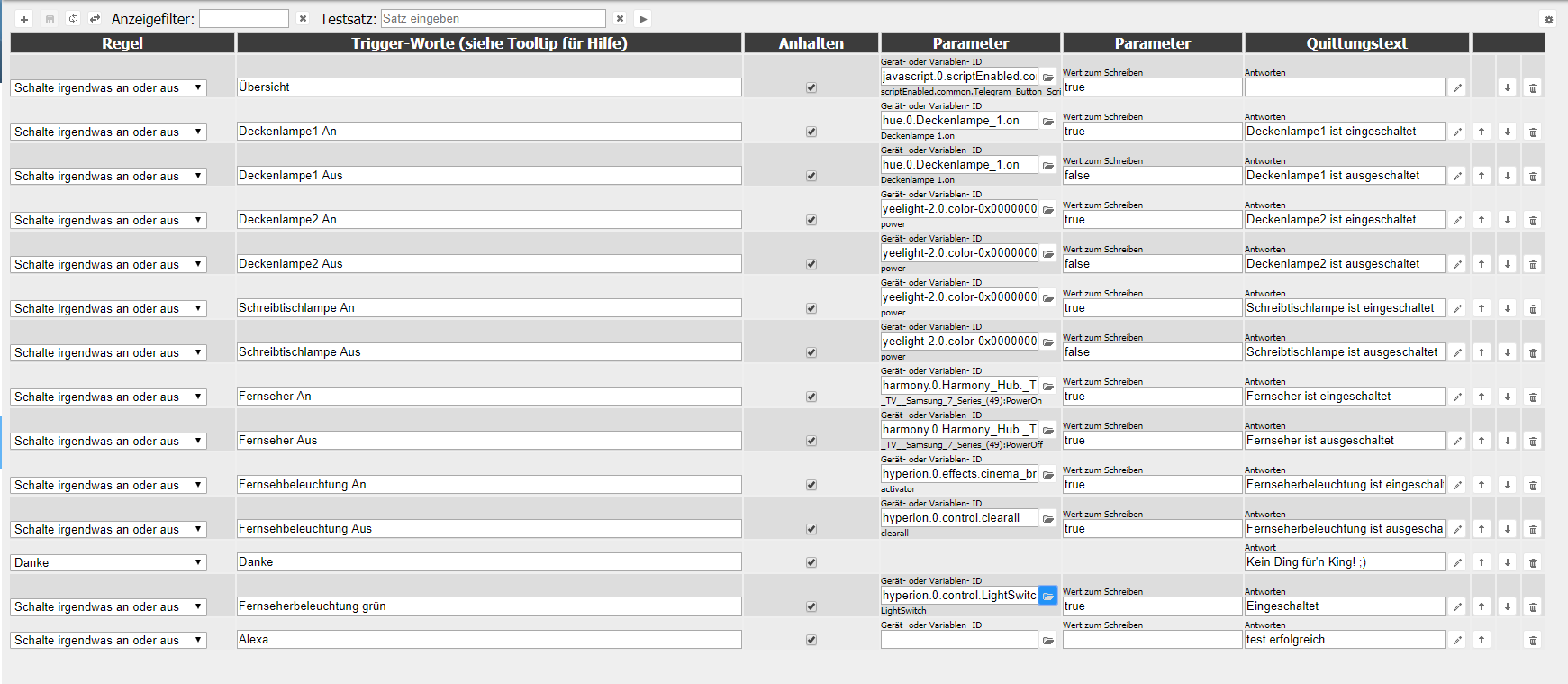Move Deckenlampe1 An rule up
Image resolution: width=1568 pixels, height=684 pixels.
click(x=1482, y=132)
